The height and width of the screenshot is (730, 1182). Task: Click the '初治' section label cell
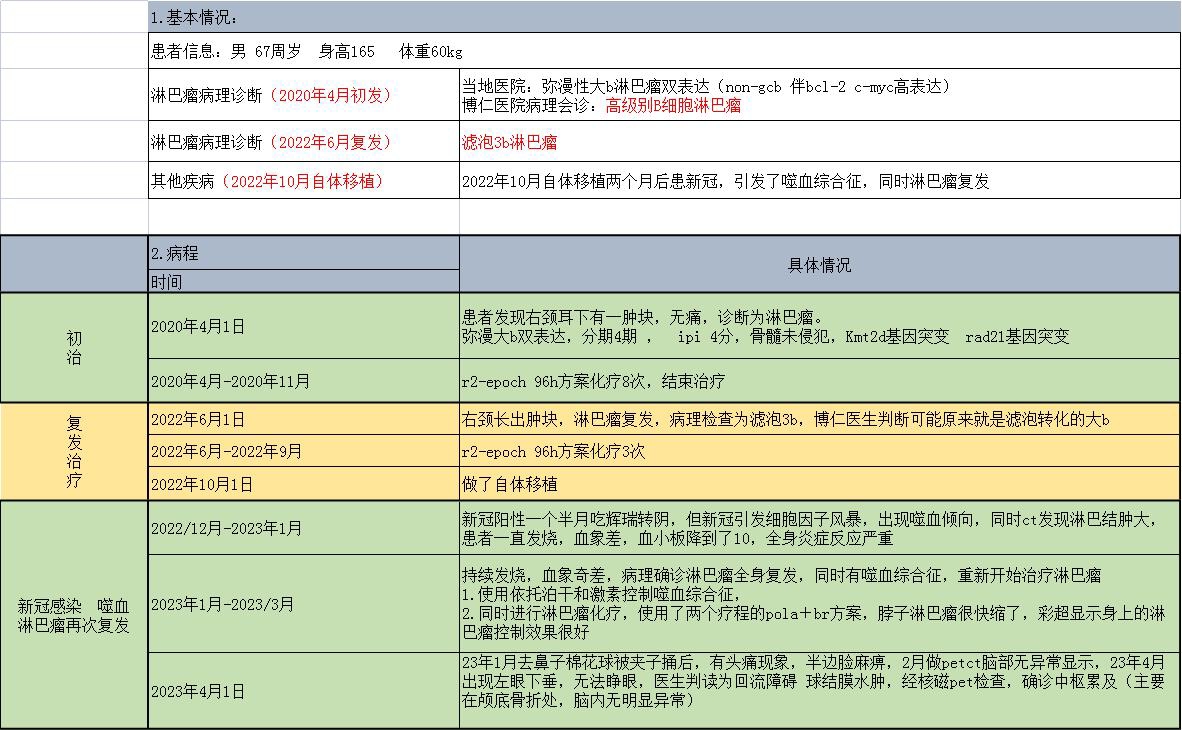74,348
